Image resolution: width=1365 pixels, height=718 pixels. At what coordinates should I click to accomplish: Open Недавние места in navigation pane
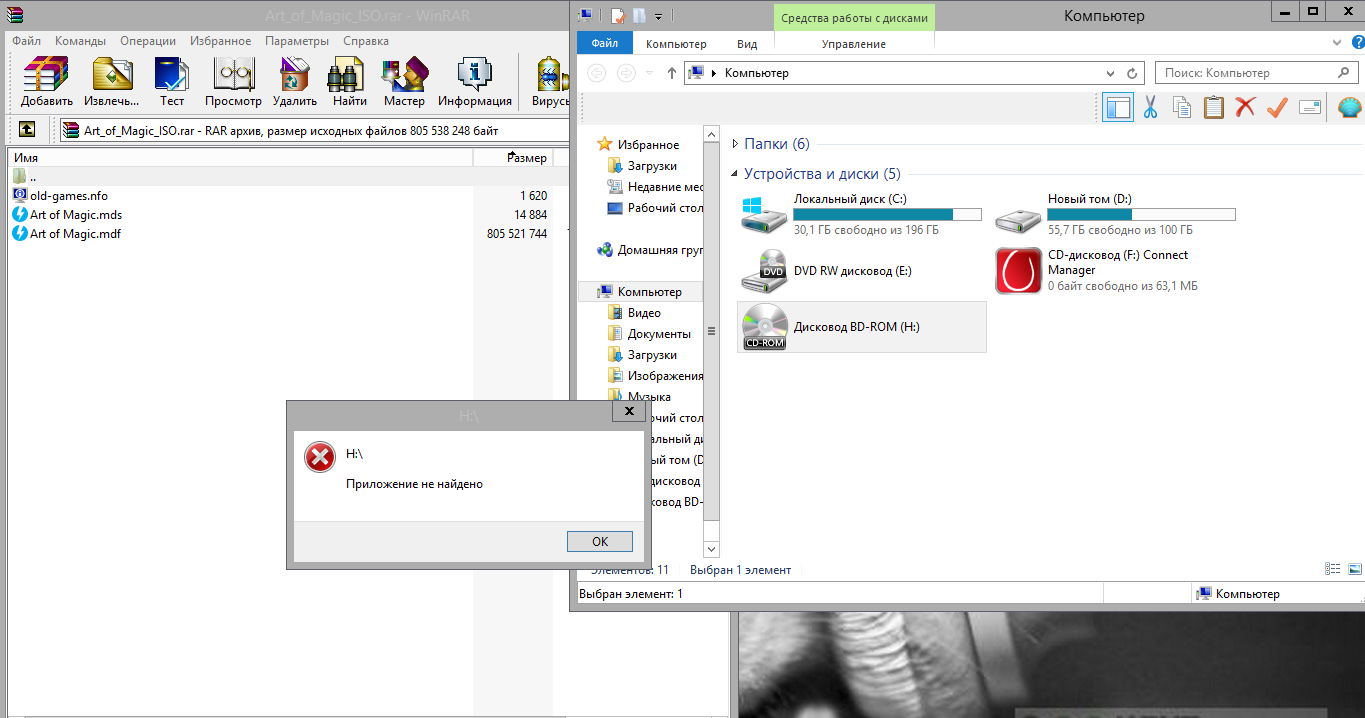(x=655, y=187)
